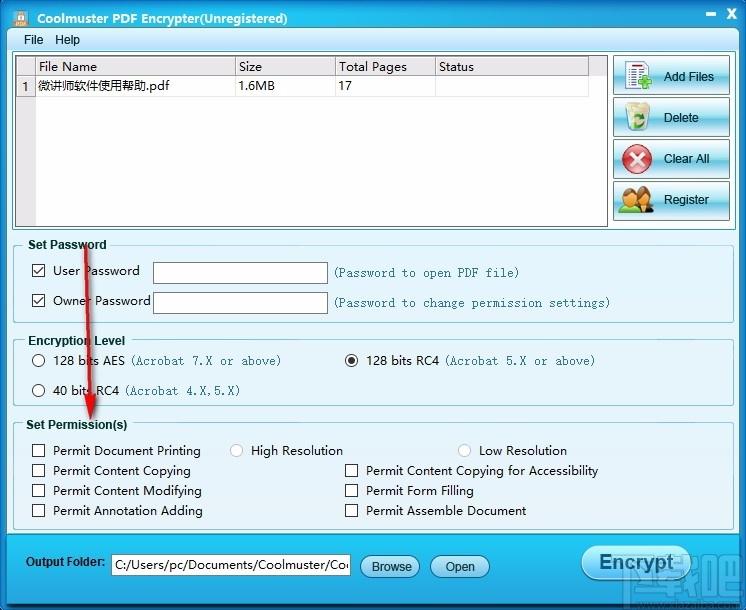Check Permit Assemble Document
Screen dimensions: 746x610
coord(351,511)
